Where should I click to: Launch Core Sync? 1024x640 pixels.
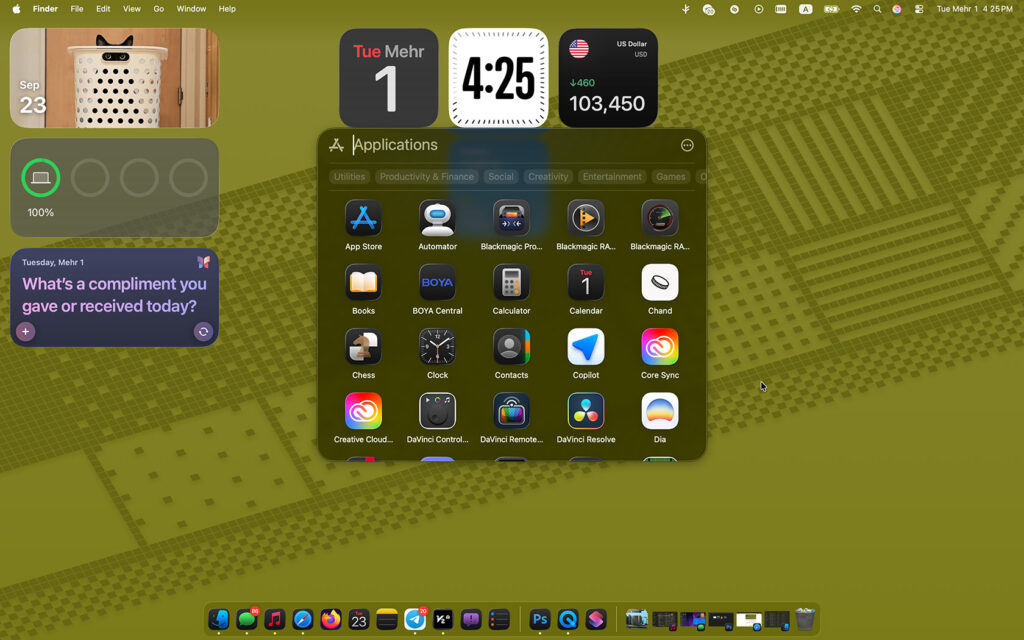(660, 347)
